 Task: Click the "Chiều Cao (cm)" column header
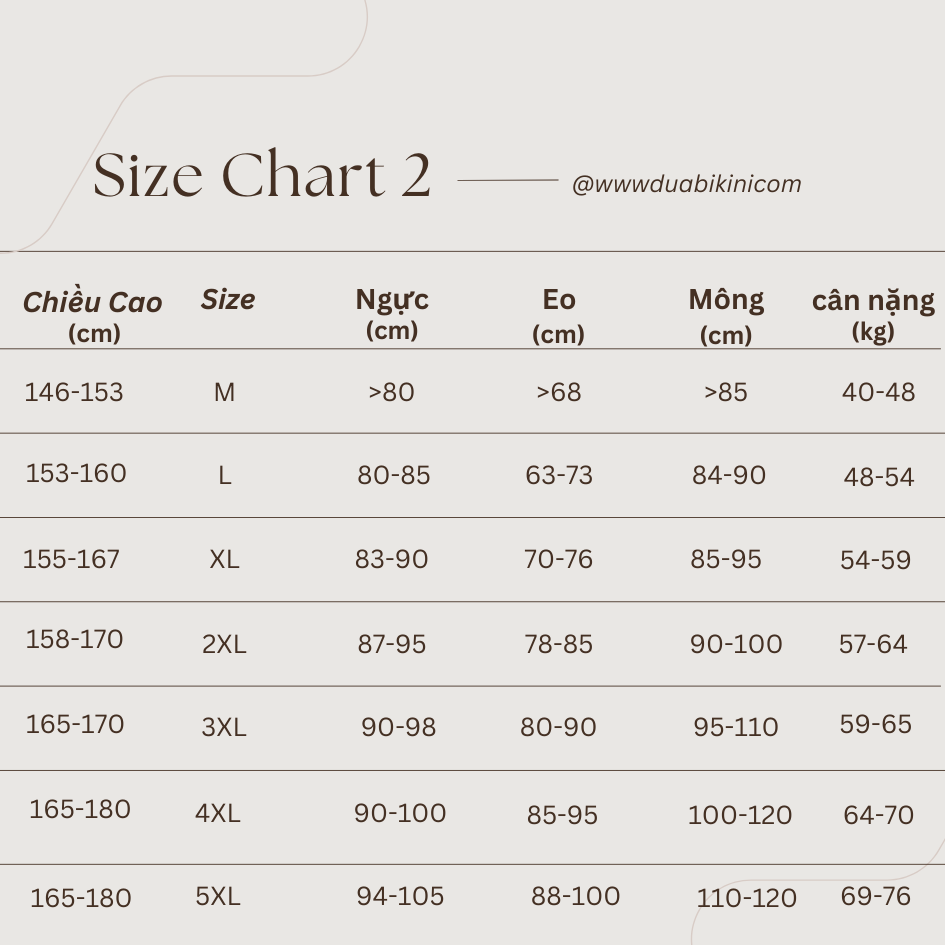[93, 316]
